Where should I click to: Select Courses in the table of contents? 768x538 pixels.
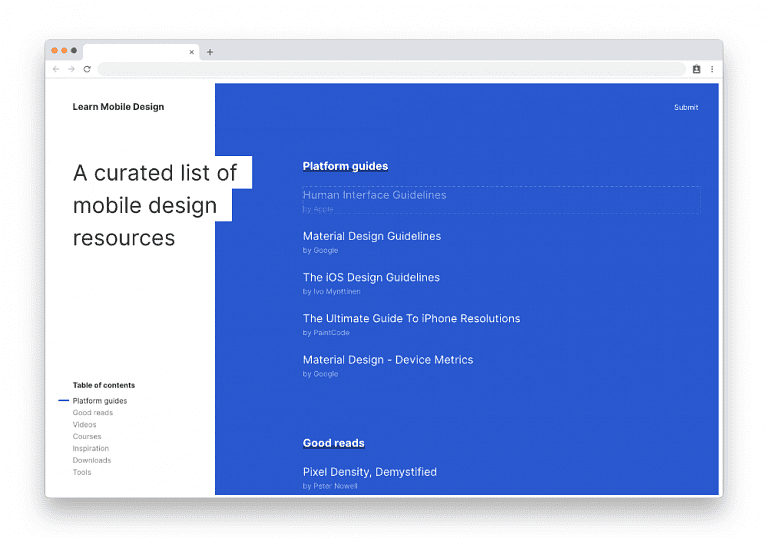point(86,437)
